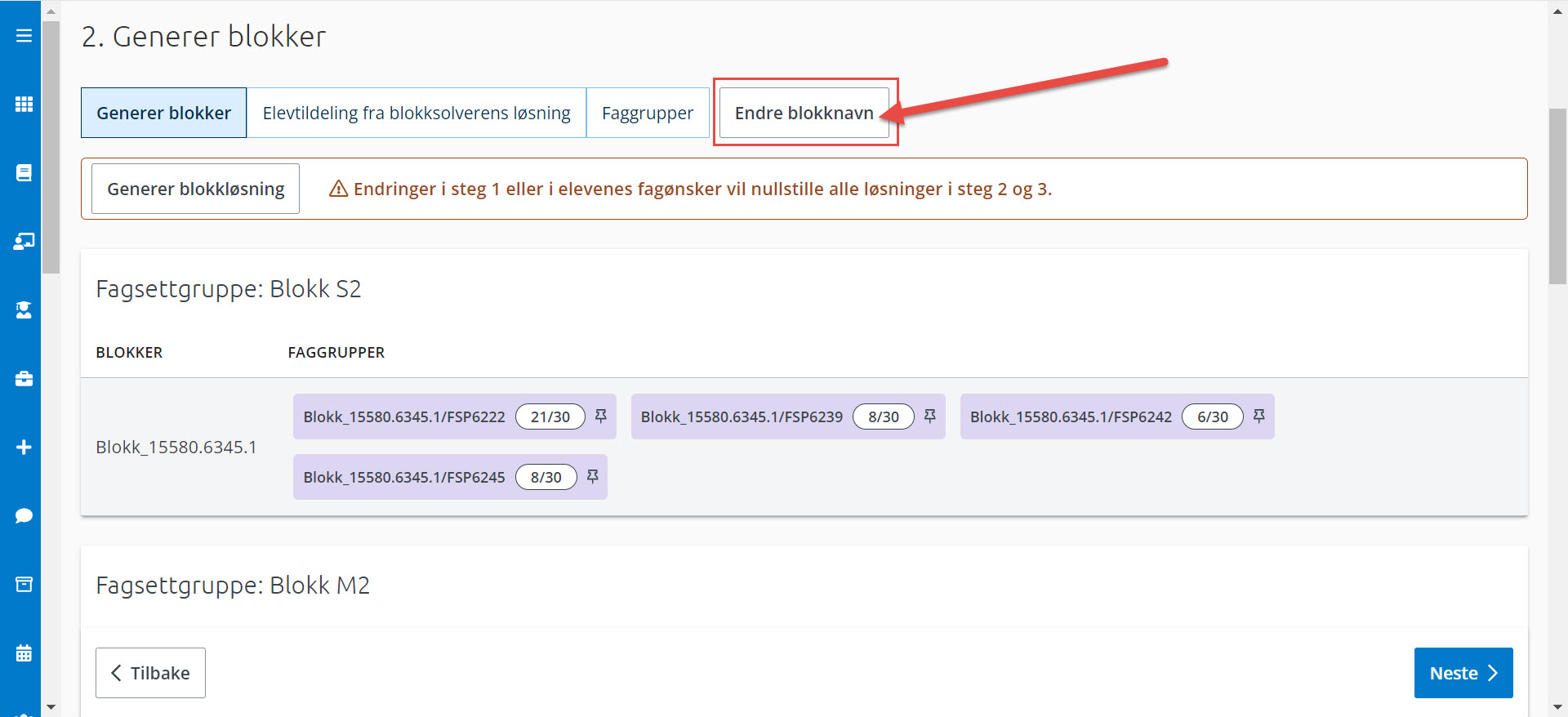Pin the FSP6222 subject group
Image resolution: width=1568 pixels, height=717 pixels.
(x=601, y=416)
